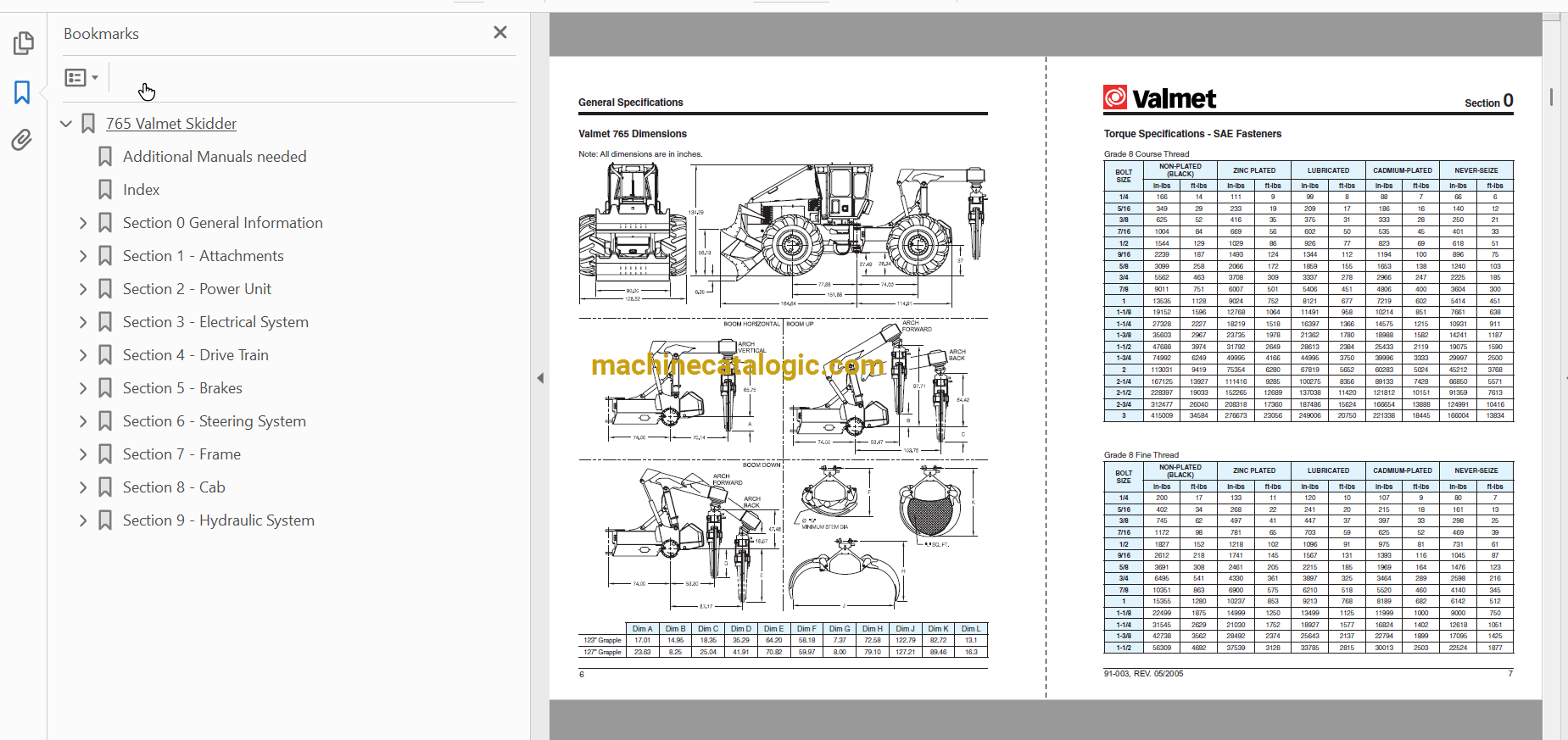The height and width of the screenshot is (740, 1568).
Task: Open the Index bookmark
Action: [x=141, y=190]
